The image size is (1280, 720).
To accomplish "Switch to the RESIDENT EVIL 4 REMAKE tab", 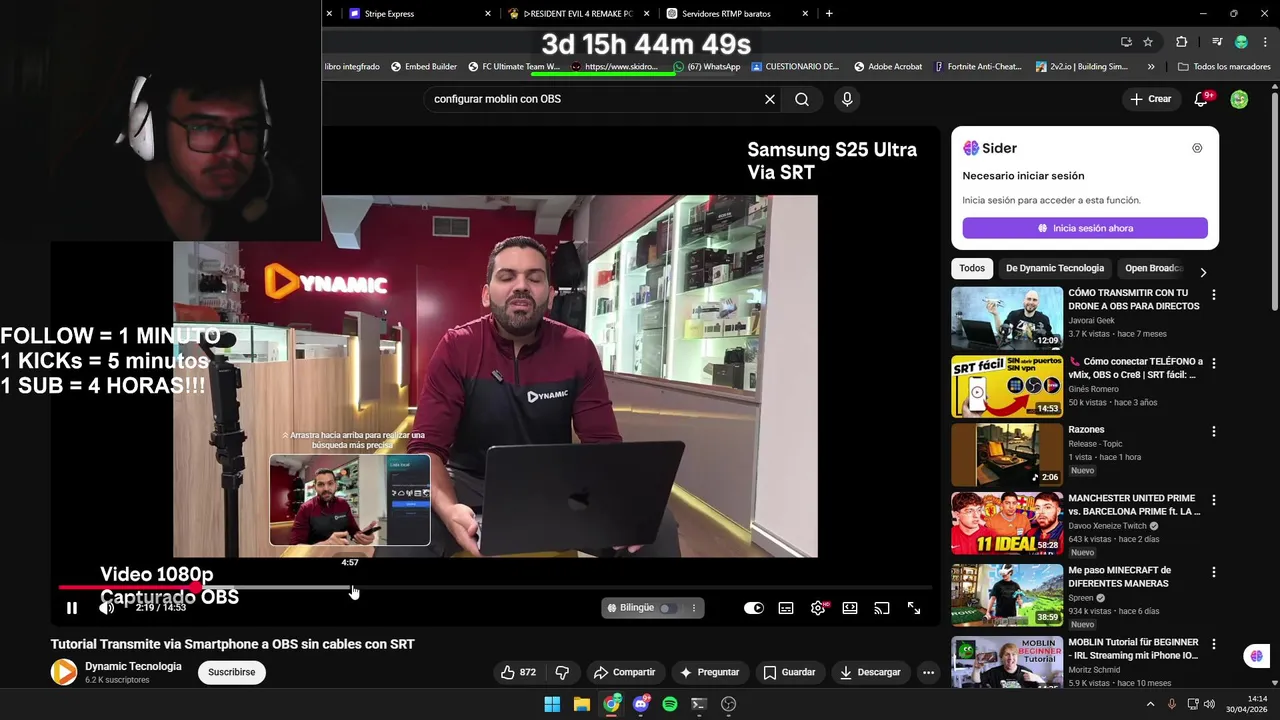I will (x=579, y=13).
